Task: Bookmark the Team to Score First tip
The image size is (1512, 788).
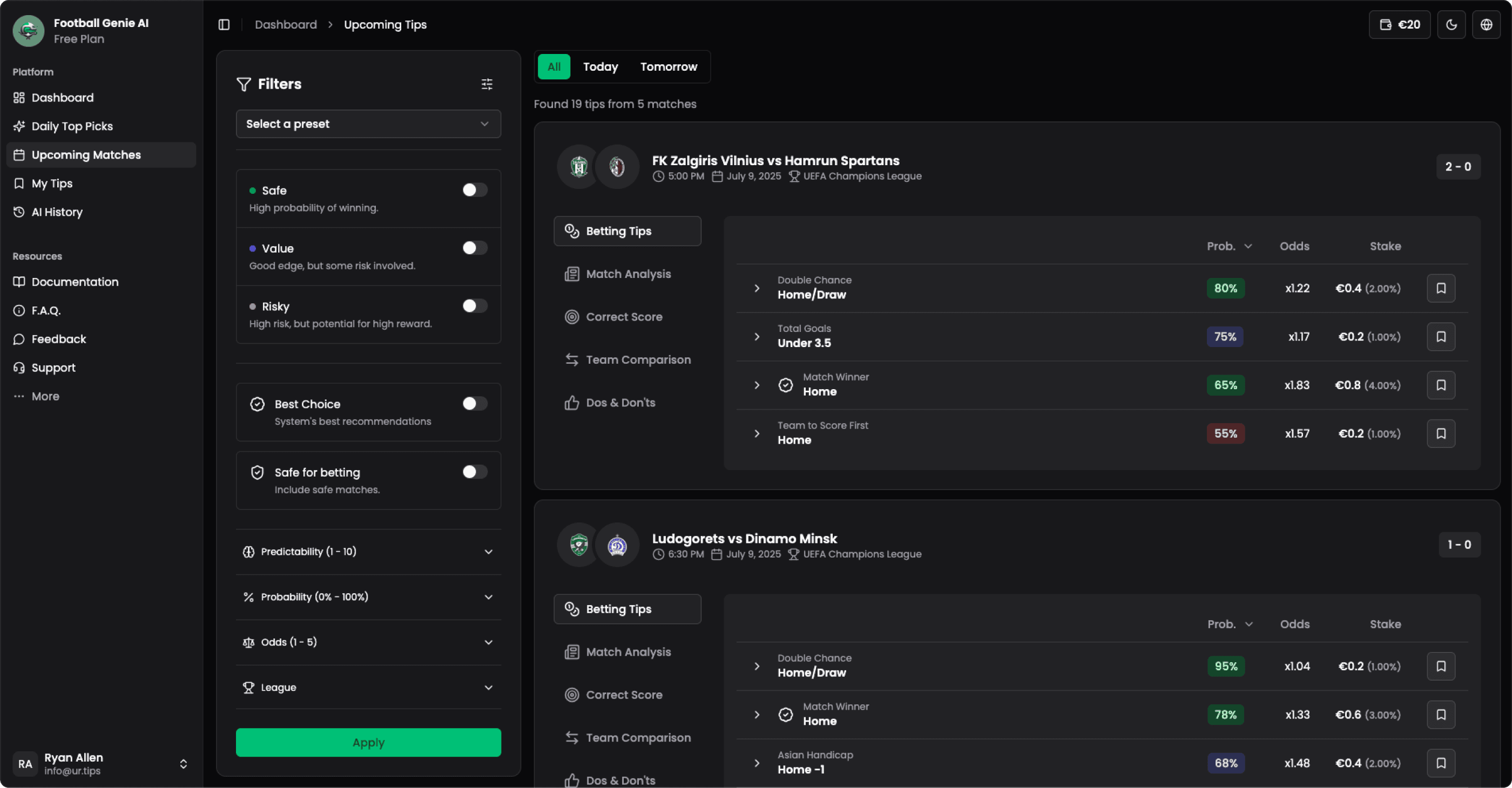Action: 1440,433
